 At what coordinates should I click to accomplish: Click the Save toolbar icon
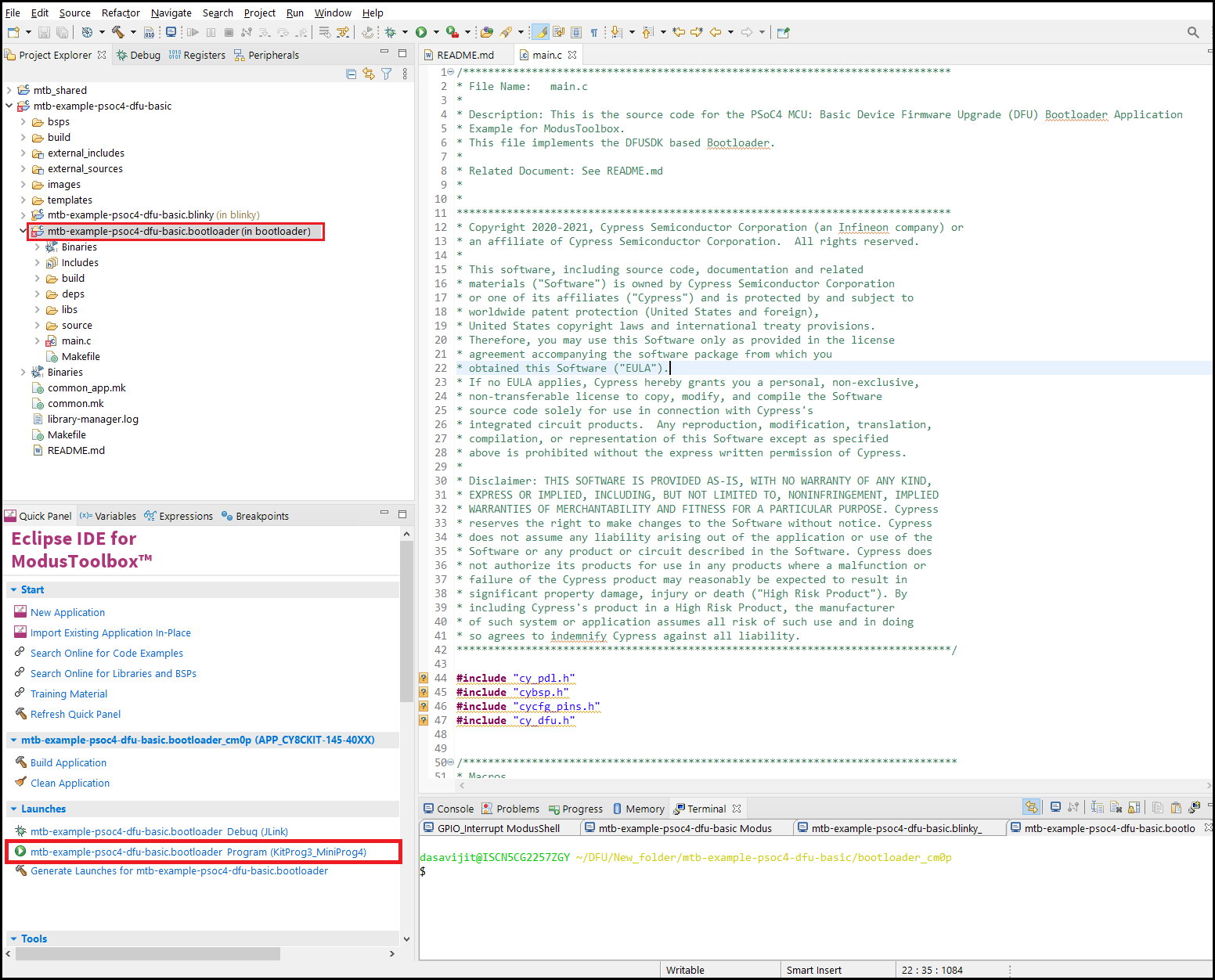(x=44, y=32)
